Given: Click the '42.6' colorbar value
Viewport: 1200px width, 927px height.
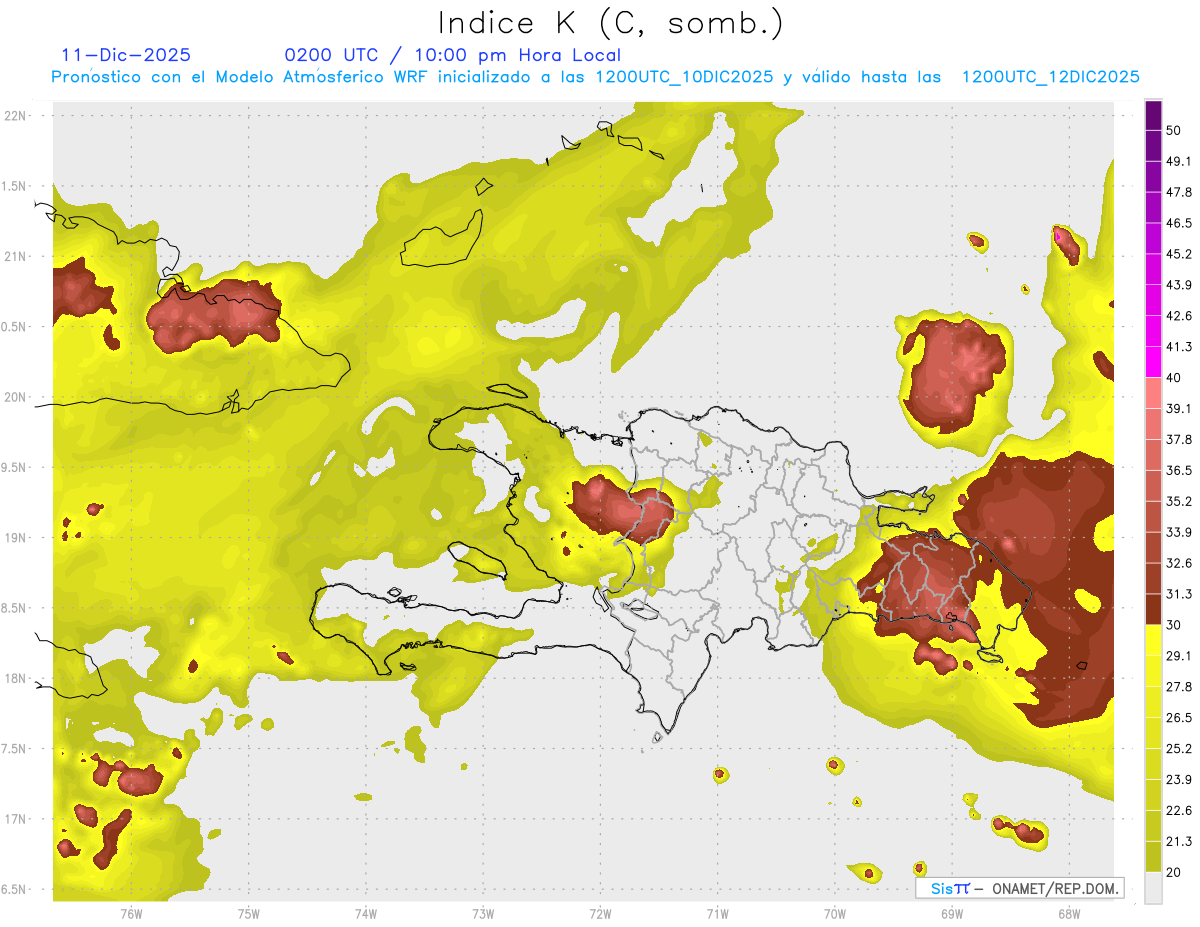Looking at the screenshot, I should [1179, 316].
